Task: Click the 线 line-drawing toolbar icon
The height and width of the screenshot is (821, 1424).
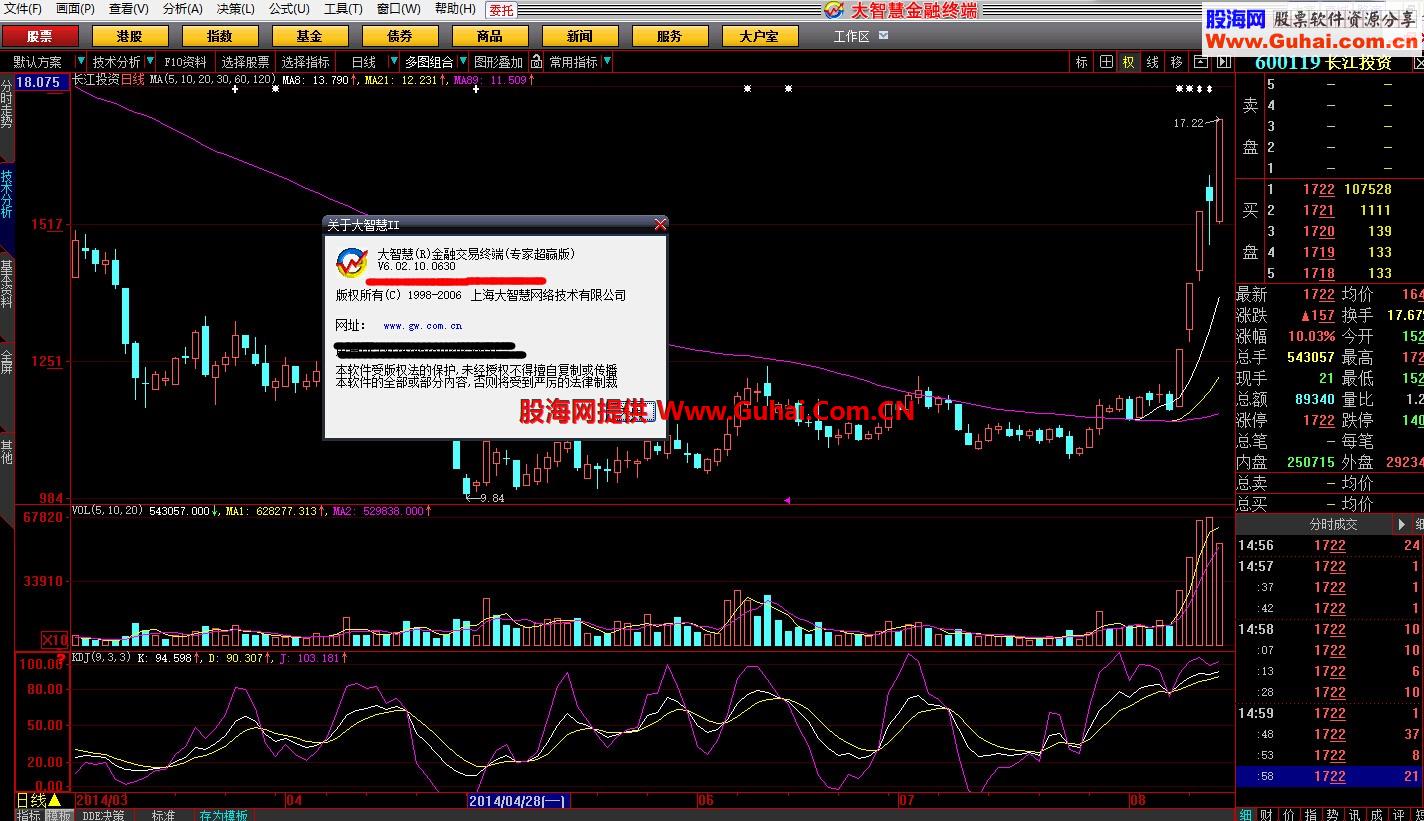Action: pos(1153,62)
